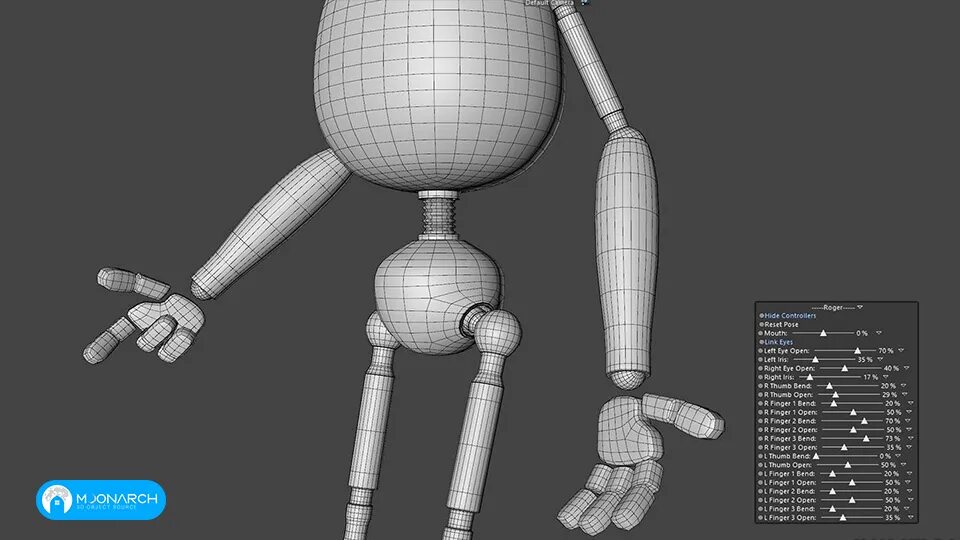Click the keyframe dot beside Mouth

pos(760,333)
